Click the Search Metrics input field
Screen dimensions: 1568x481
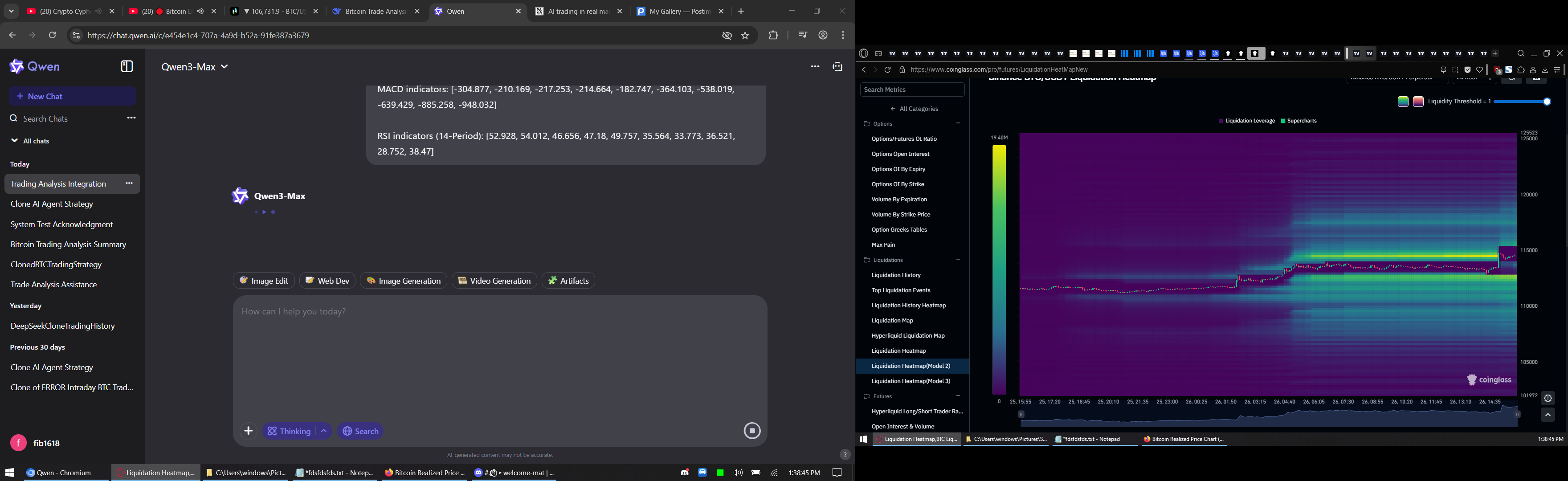(912, 90)
